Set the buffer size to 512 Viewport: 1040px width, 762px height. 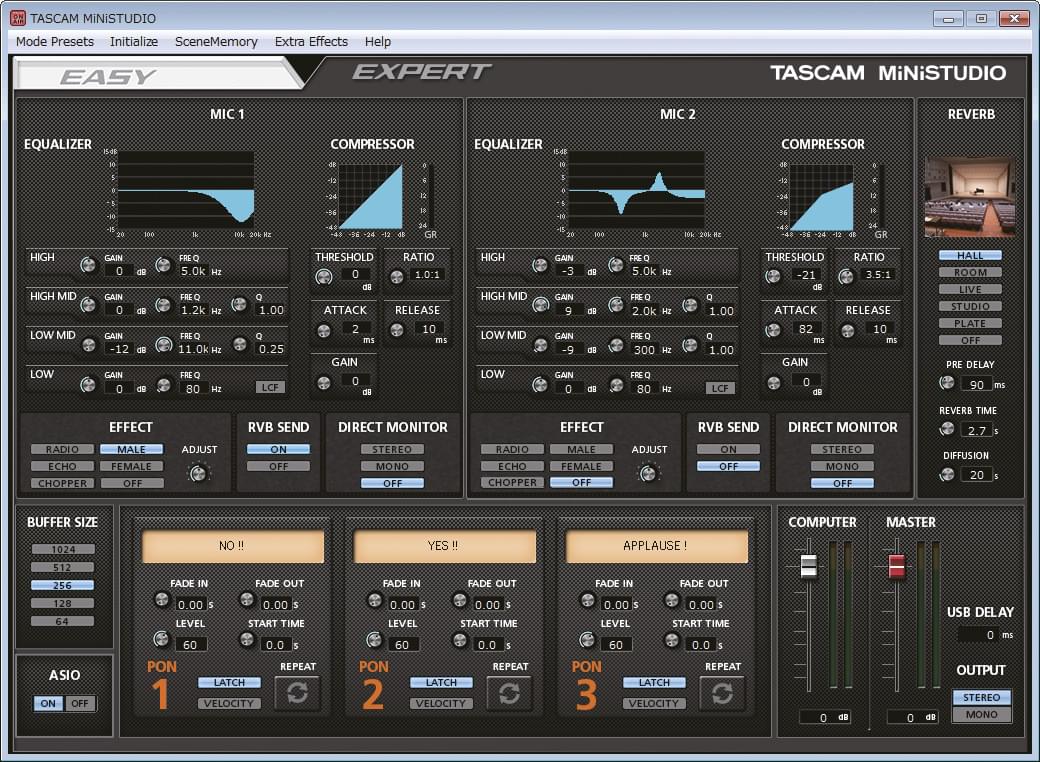[62, 567]
